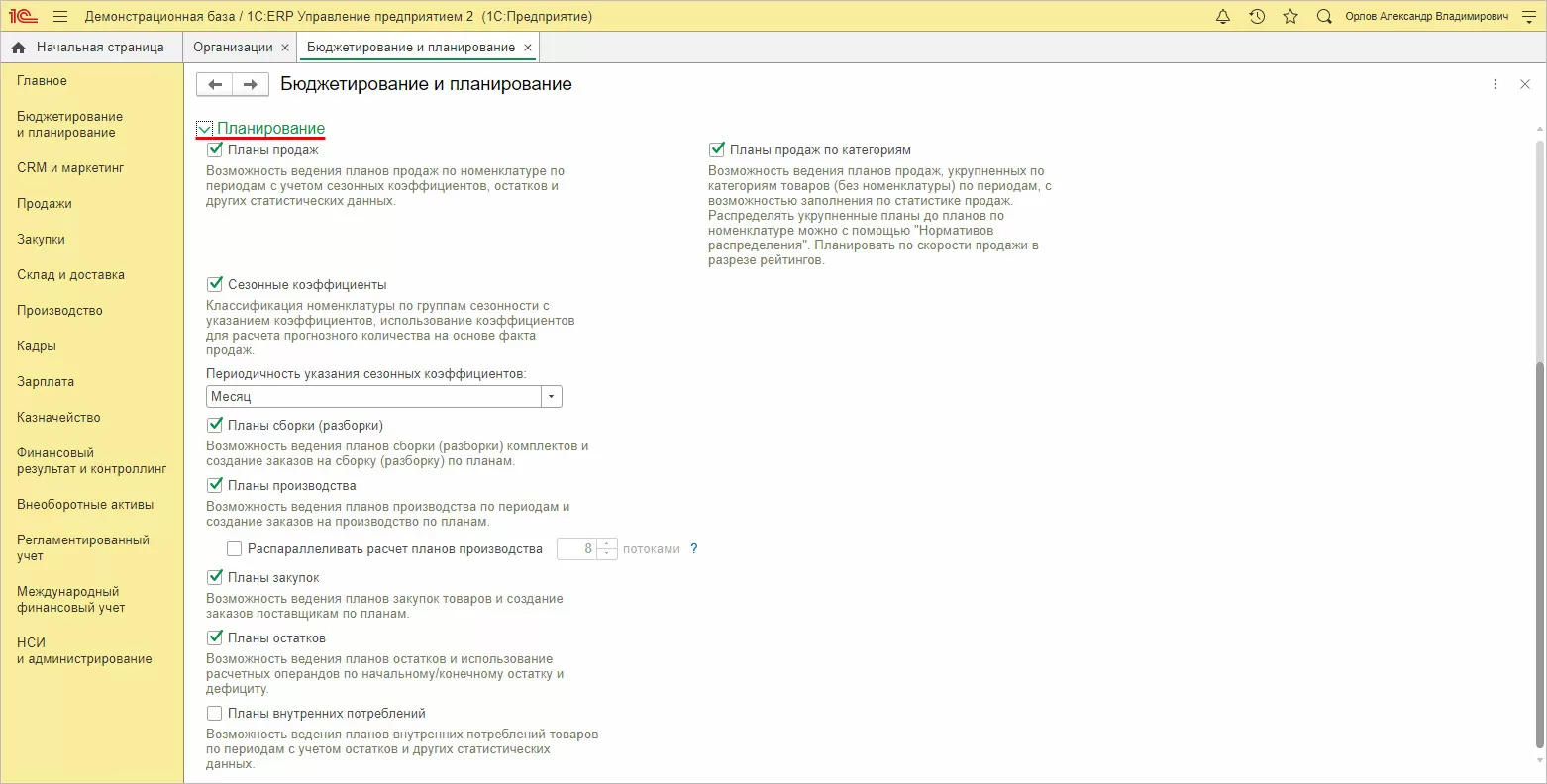Open Бюджетирование и планирование sidebar section
1547x784 pixels.
[x=70, y=125]
